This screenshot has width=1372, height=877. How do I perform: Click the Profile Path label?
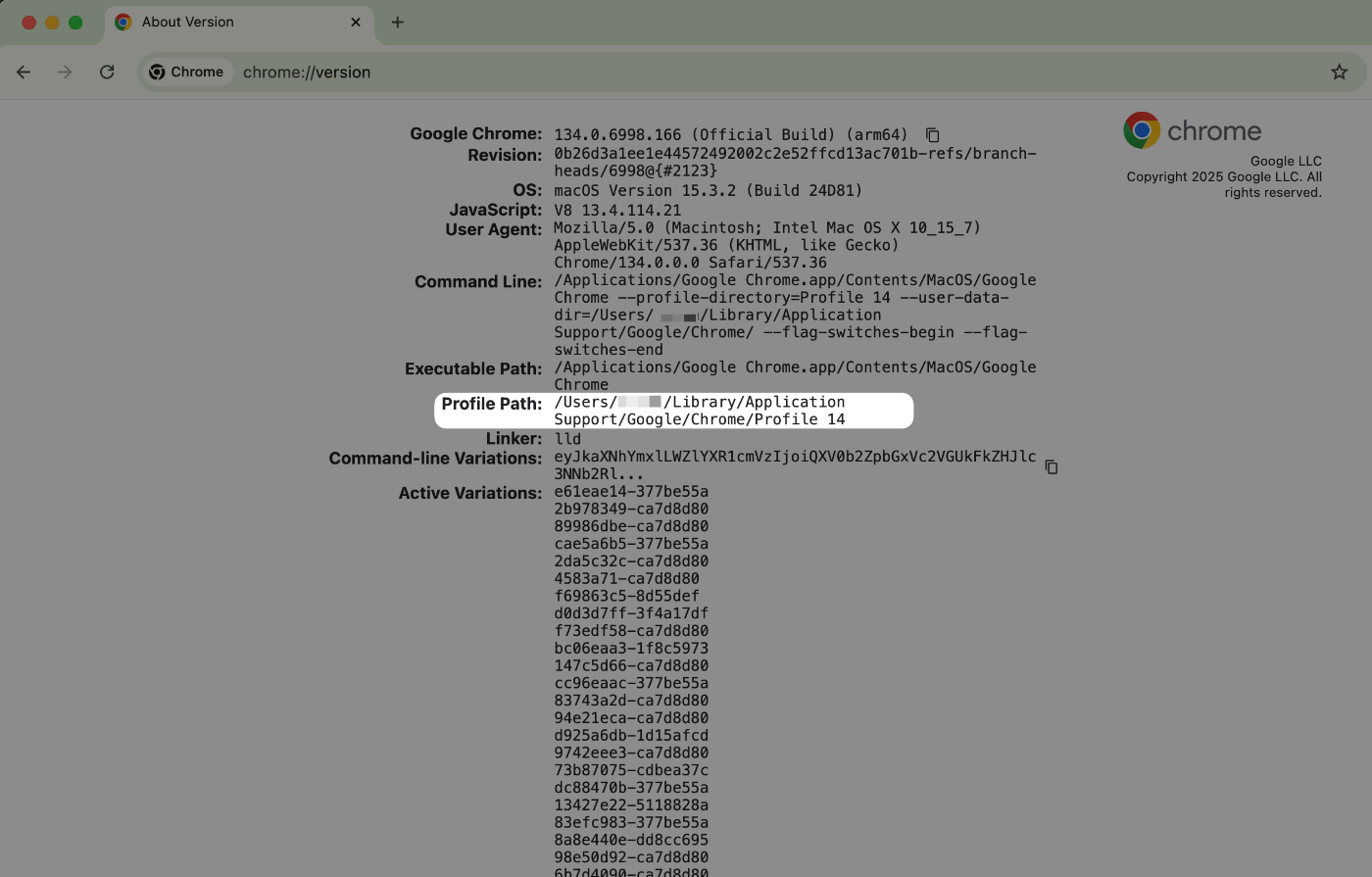[x=491, y=404]
